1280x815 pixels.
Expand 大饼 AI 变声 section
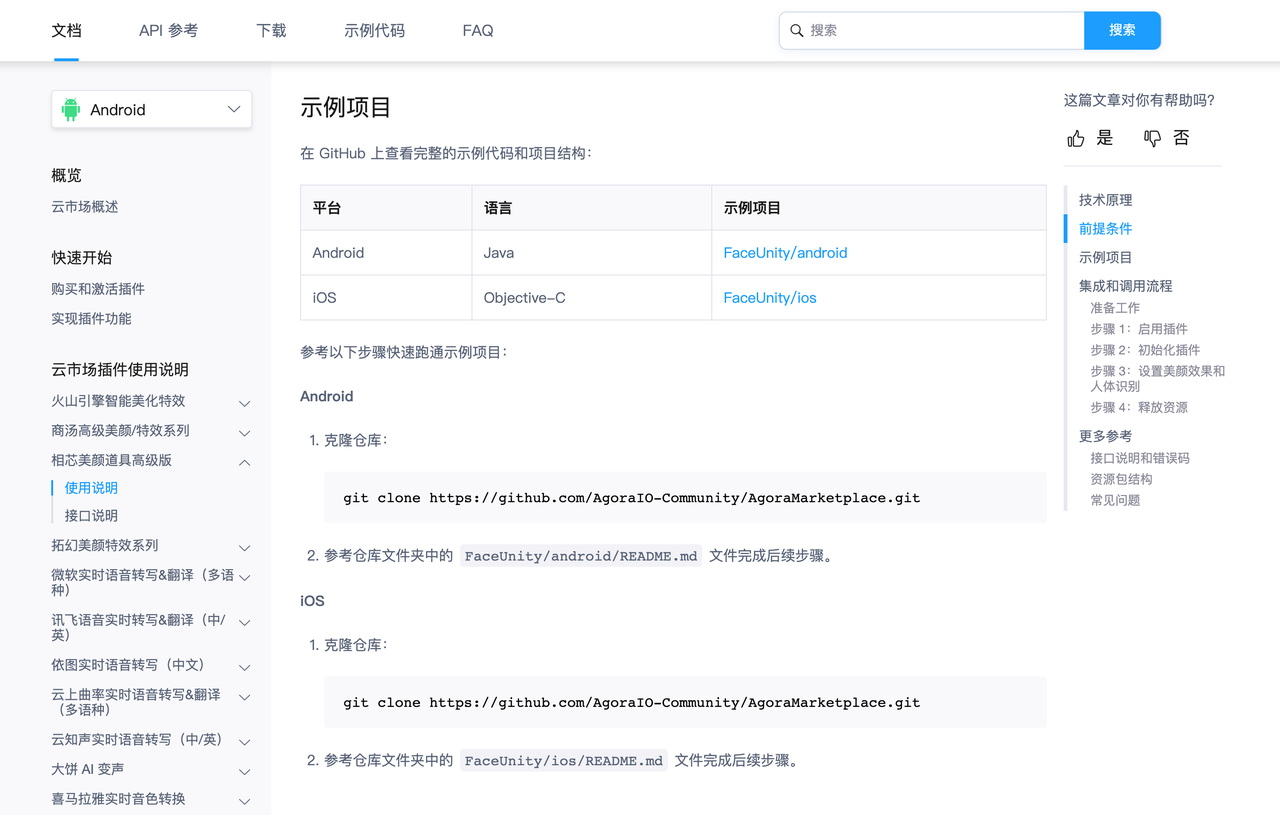(x=245, y=772)
